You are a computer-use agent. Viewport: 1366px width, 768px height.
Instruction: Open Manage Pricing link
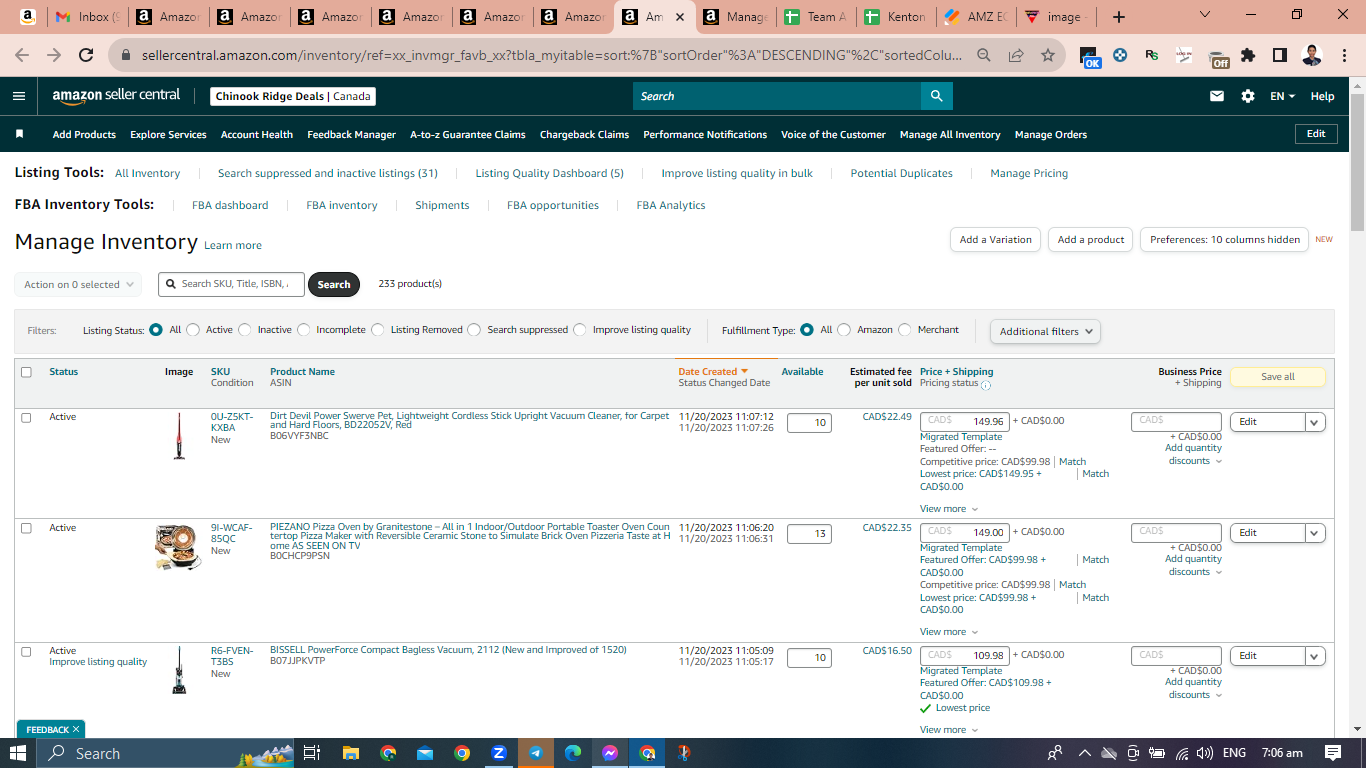[x=1029, y=173]
